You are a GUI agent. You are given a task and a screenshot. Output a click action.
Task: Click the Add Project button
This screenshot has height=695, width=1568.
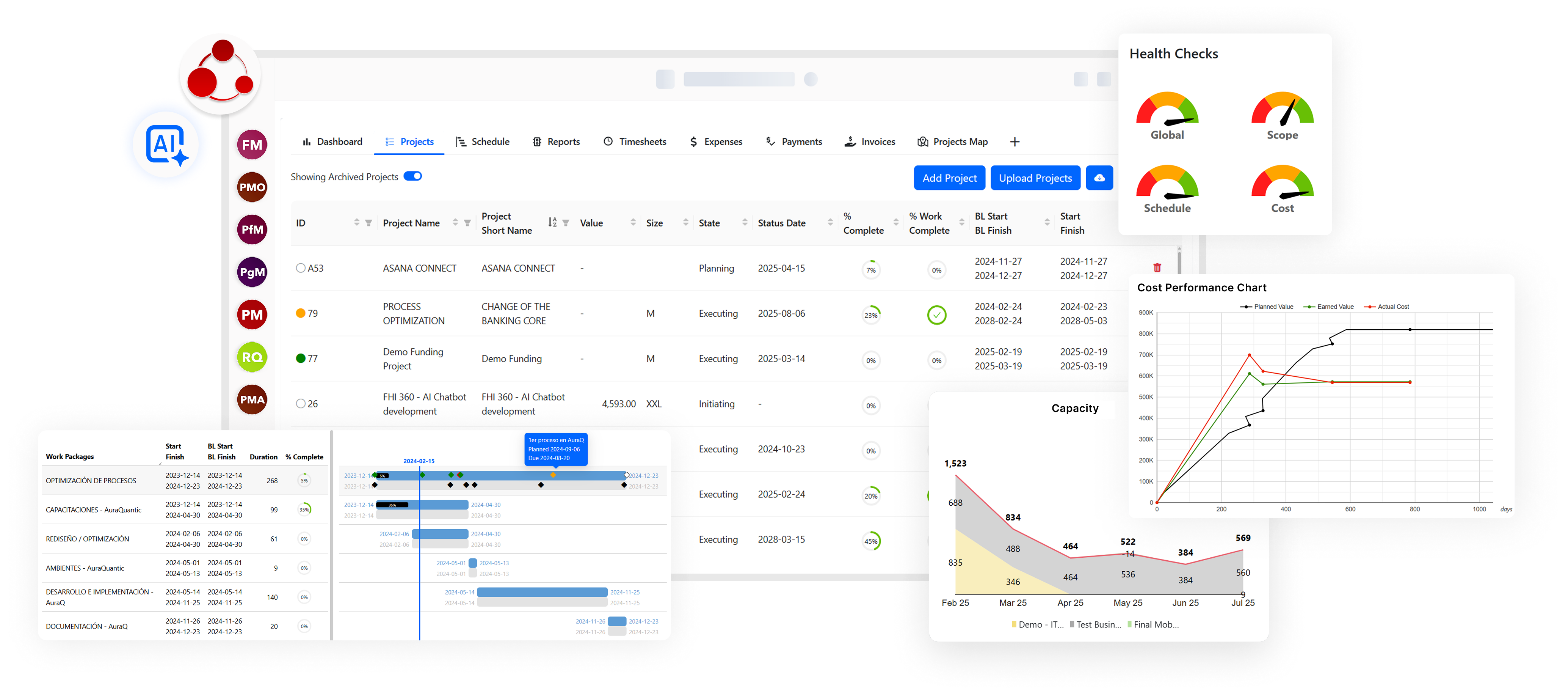(x=949, y=178)
